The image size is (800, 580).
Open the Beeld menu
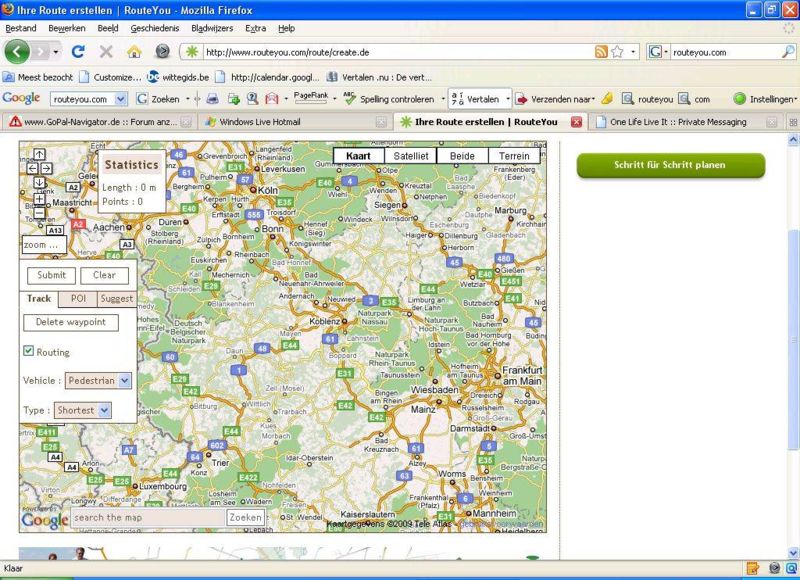tap(108, 29)
